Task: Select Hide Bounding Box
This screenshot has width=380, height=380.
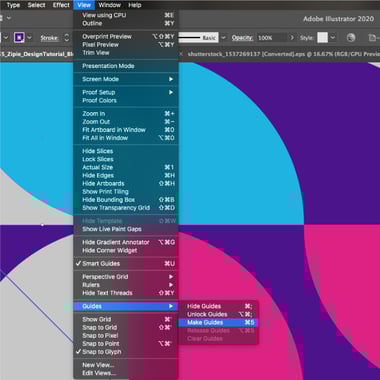Action: point(126,200)
